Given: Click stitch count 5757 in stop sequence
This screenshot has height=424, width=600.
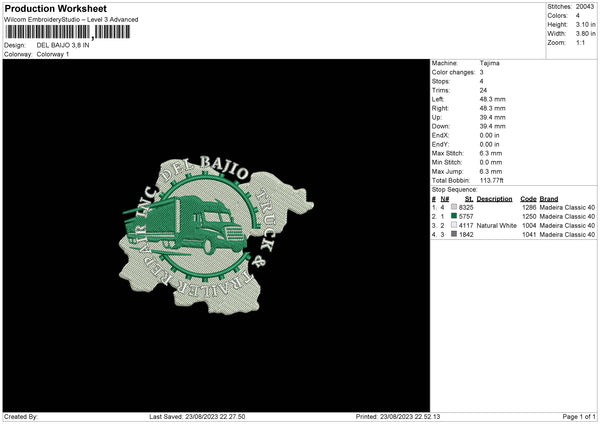Looking at the screenshot, I should 466,217.
